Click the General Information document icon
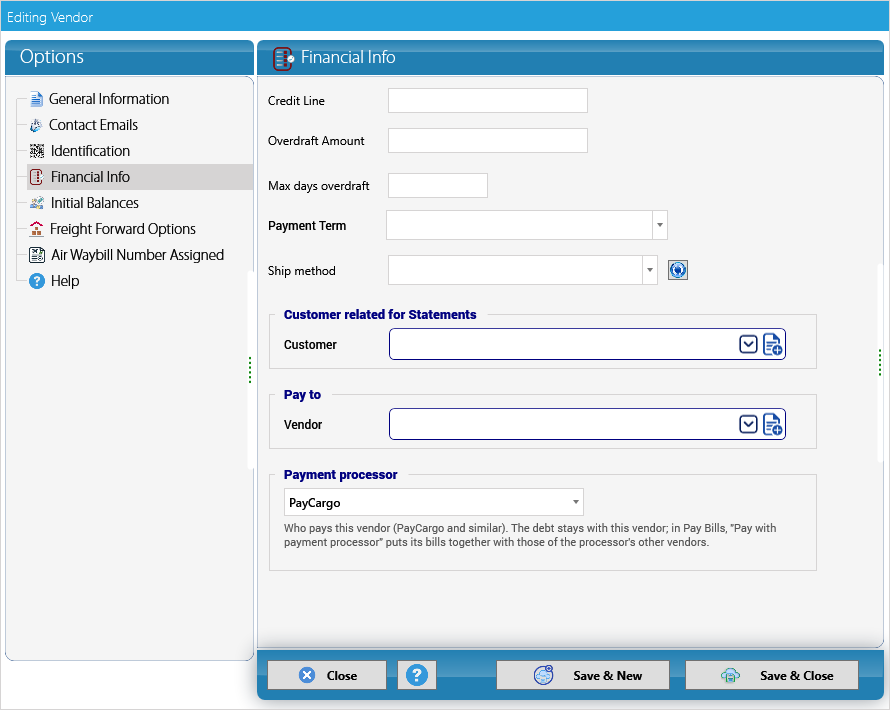Image resolution: width=890 pixels, height=710 pixels. pos(36,99)
